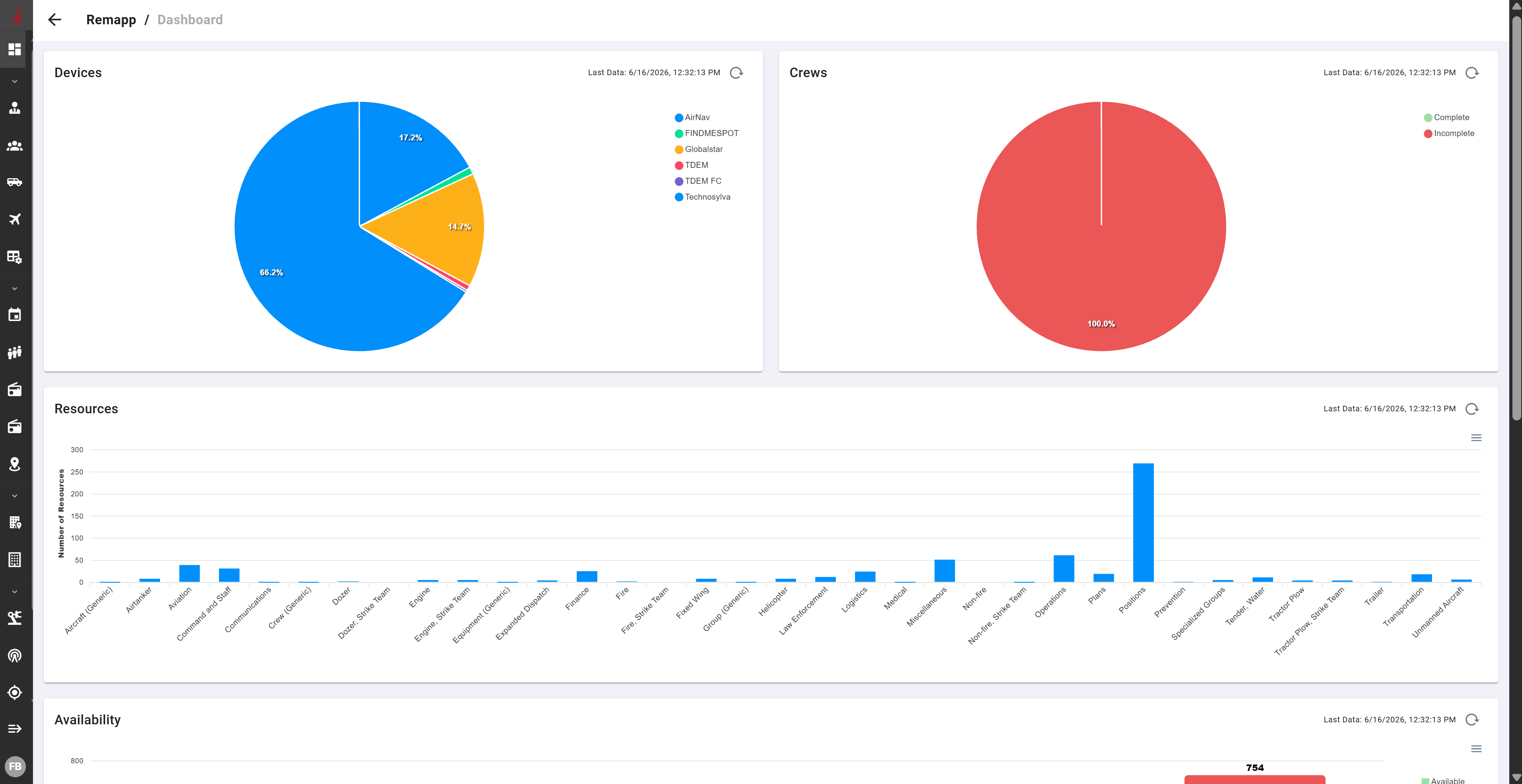The height and width of the screenshot is (784, 1522).
Task: Toggle TDEM series in the Devices legend
Action: [x=691, y=165]
